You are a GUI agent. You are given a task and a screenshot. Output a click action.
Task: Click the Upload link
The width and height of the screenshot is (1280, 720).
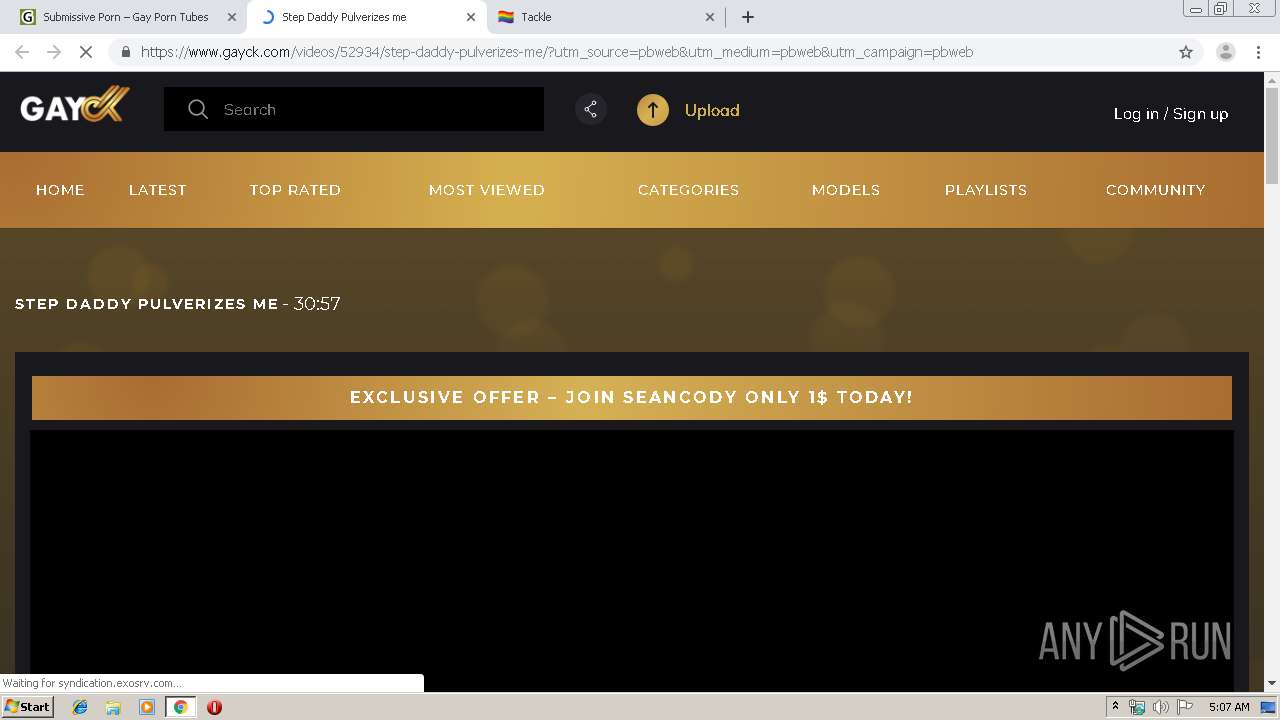pos(712,110)
